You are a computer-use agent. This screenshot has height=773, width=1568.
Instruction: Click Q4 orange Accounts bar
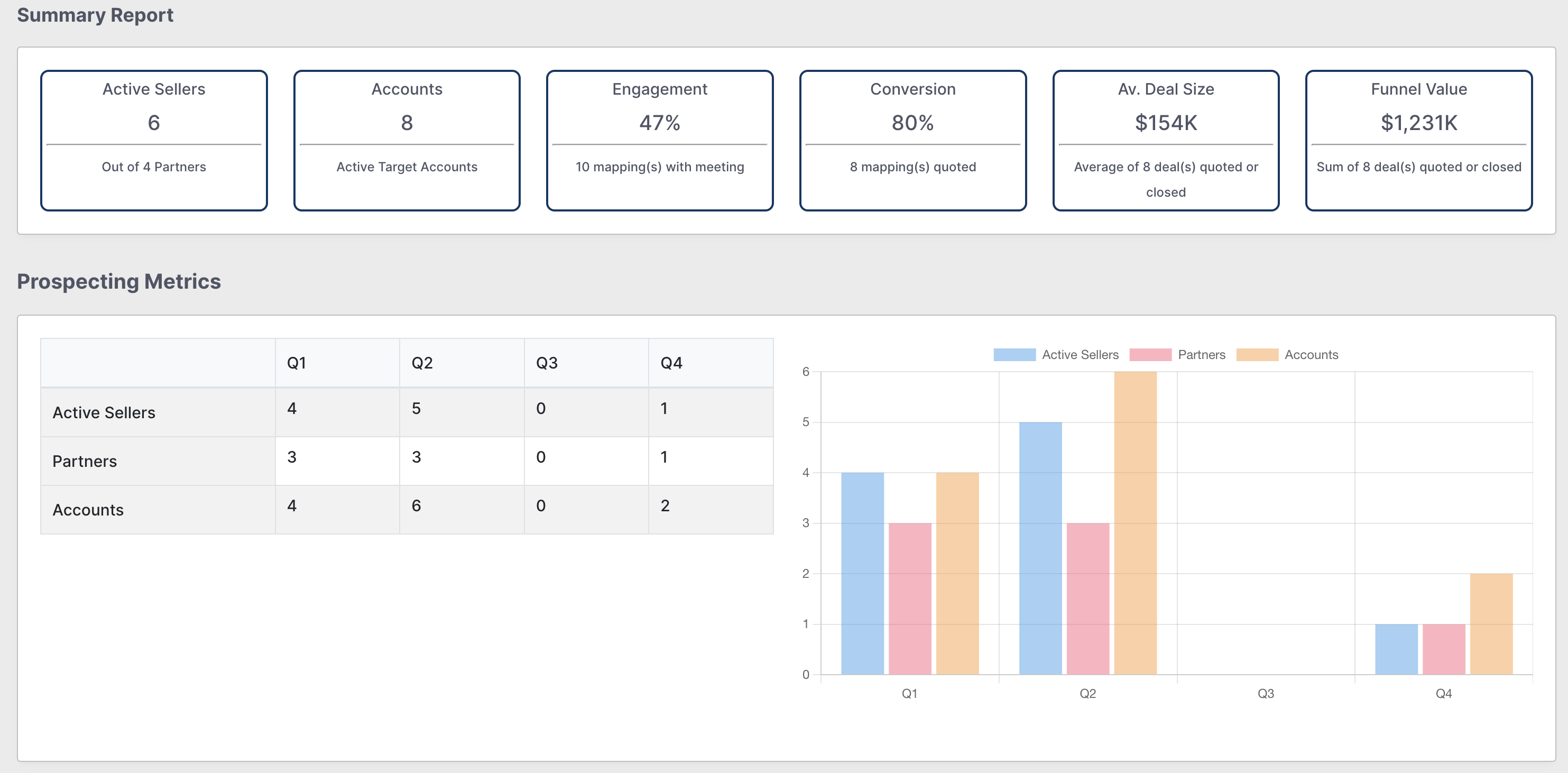pos(1491,624)
